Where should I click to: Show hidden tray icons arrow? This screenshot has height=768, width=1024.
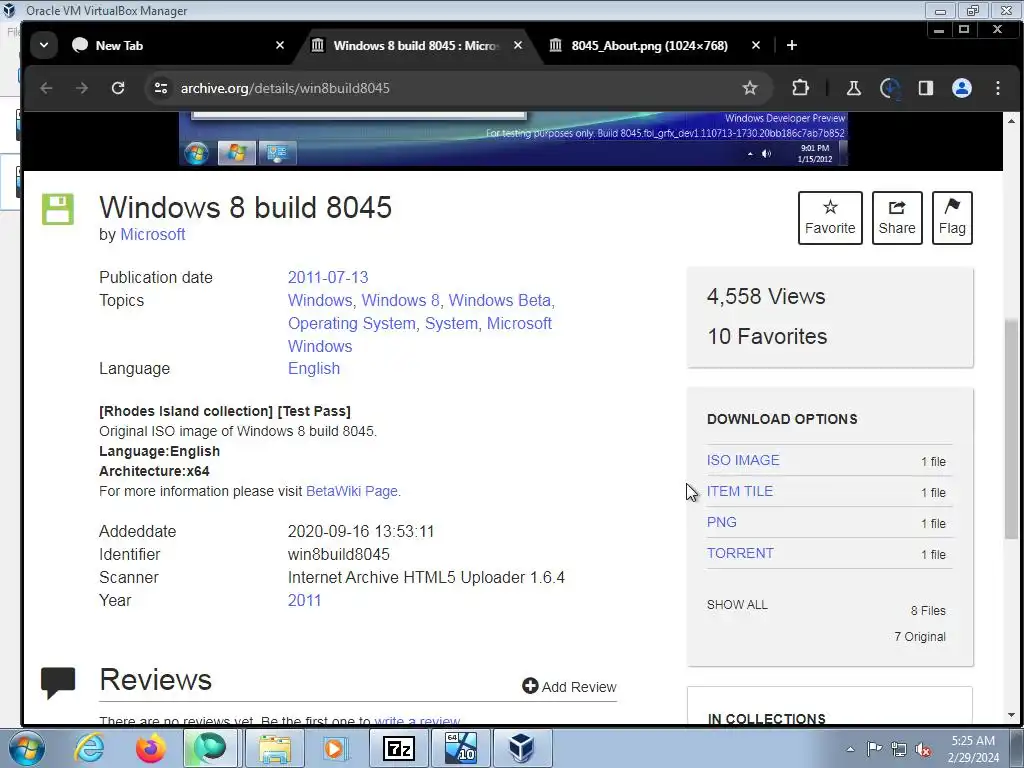click(850, 749)
